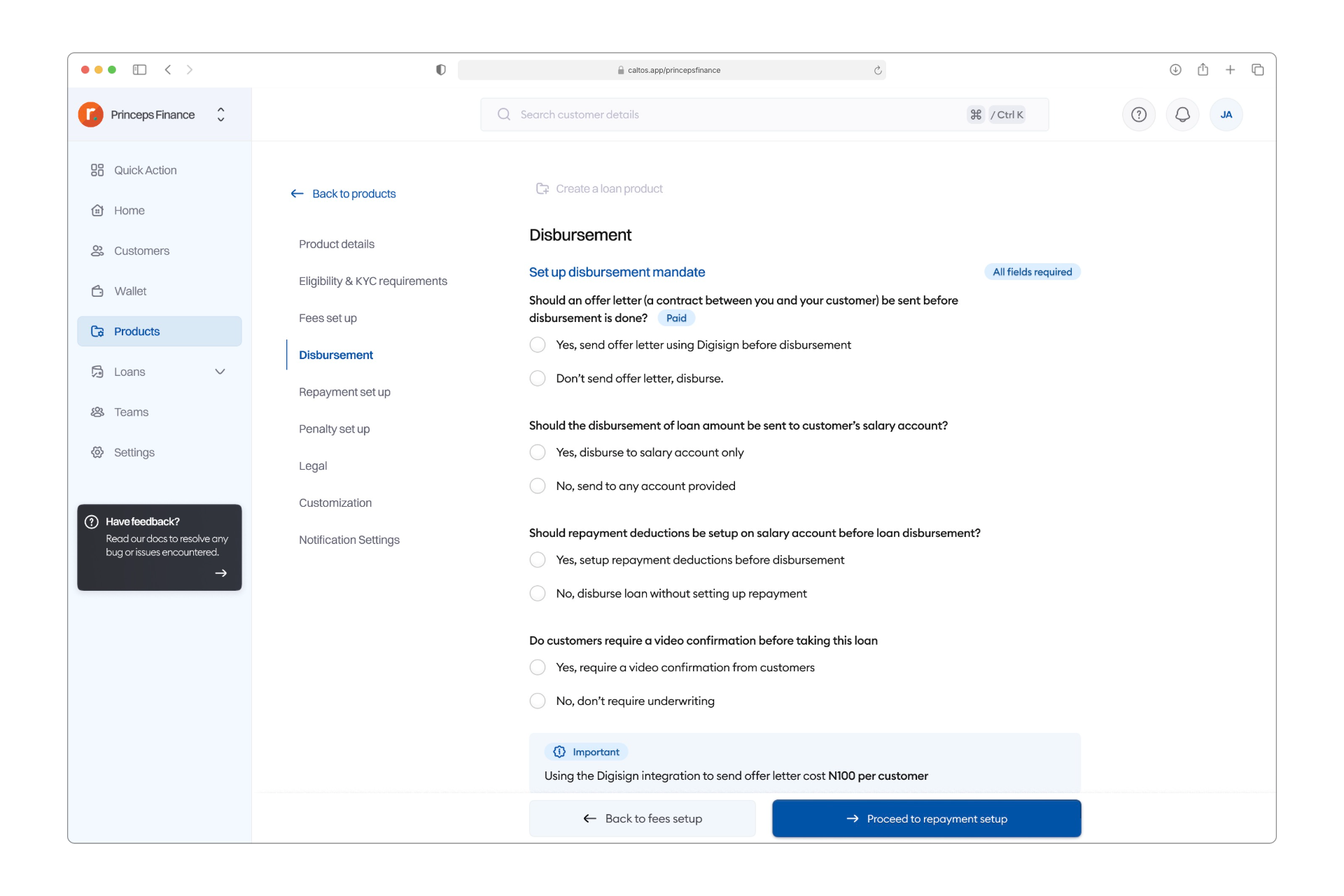Open the Have feedback arrow card
Screen dimensions: 1344x896
pos(220,573)
